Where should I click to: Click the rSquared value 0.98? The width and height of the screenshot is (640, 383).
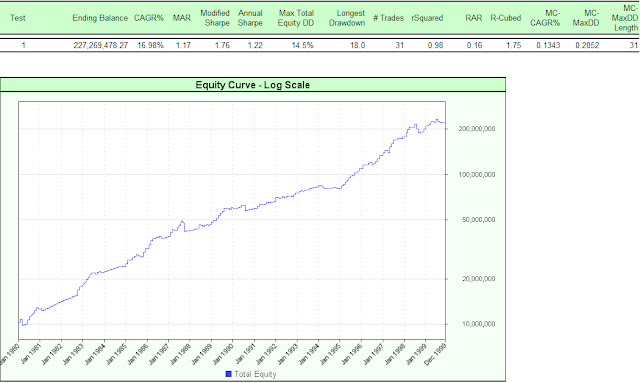(x=436, y=45)
